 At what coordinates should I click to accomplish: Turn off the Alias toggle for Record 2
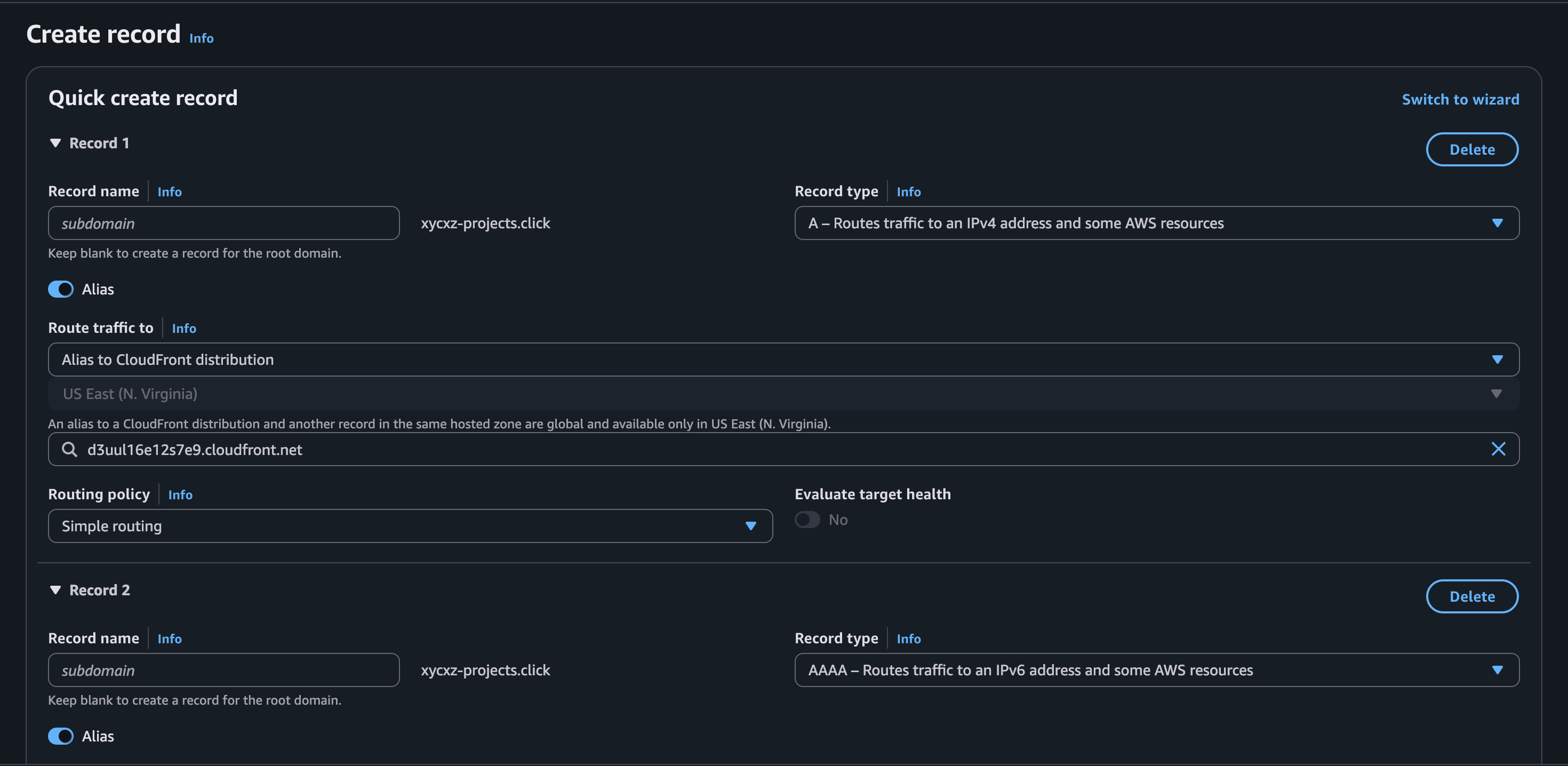(x=61, y=736)
